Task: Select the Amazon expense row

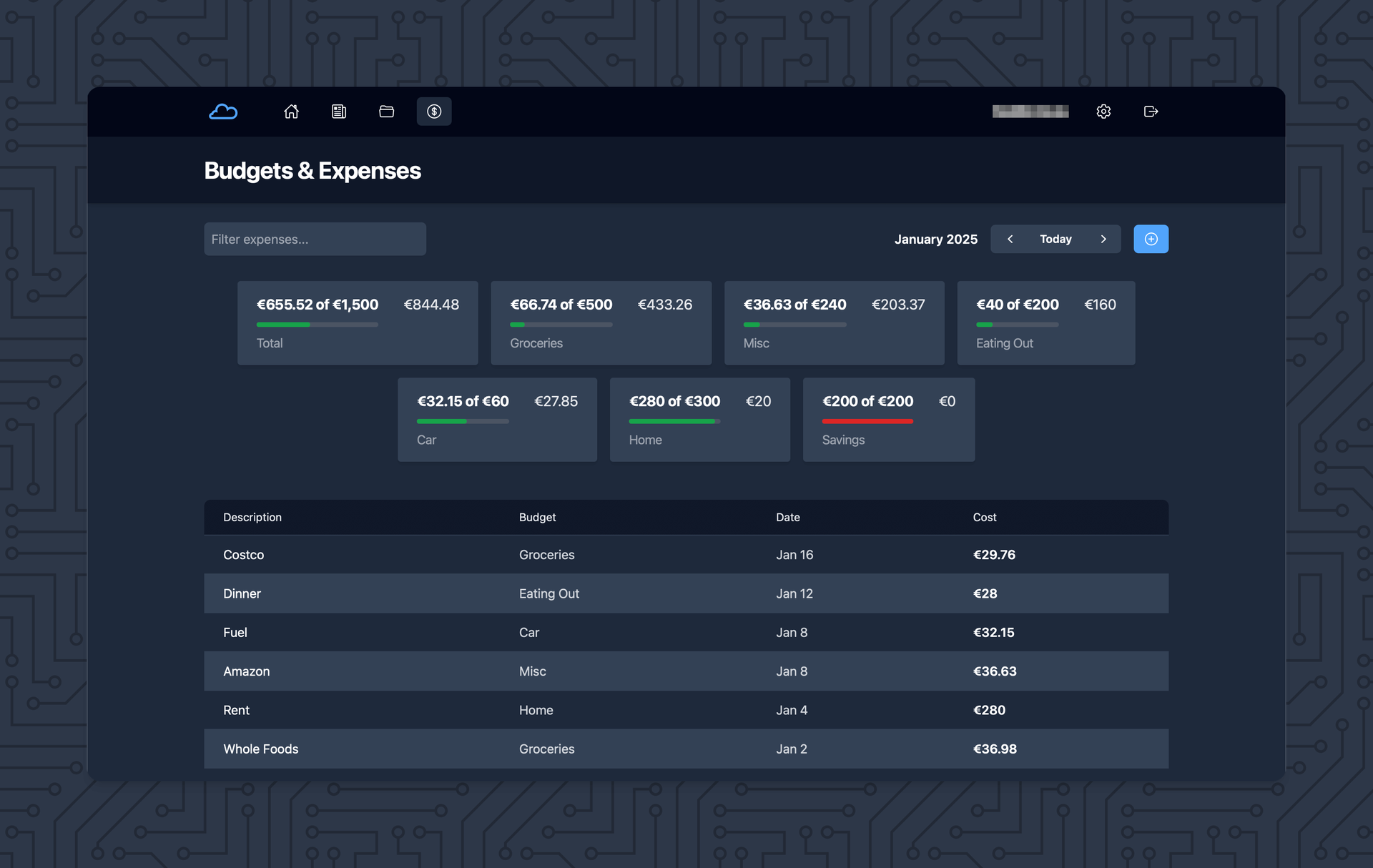Action: tap(686, 671)
